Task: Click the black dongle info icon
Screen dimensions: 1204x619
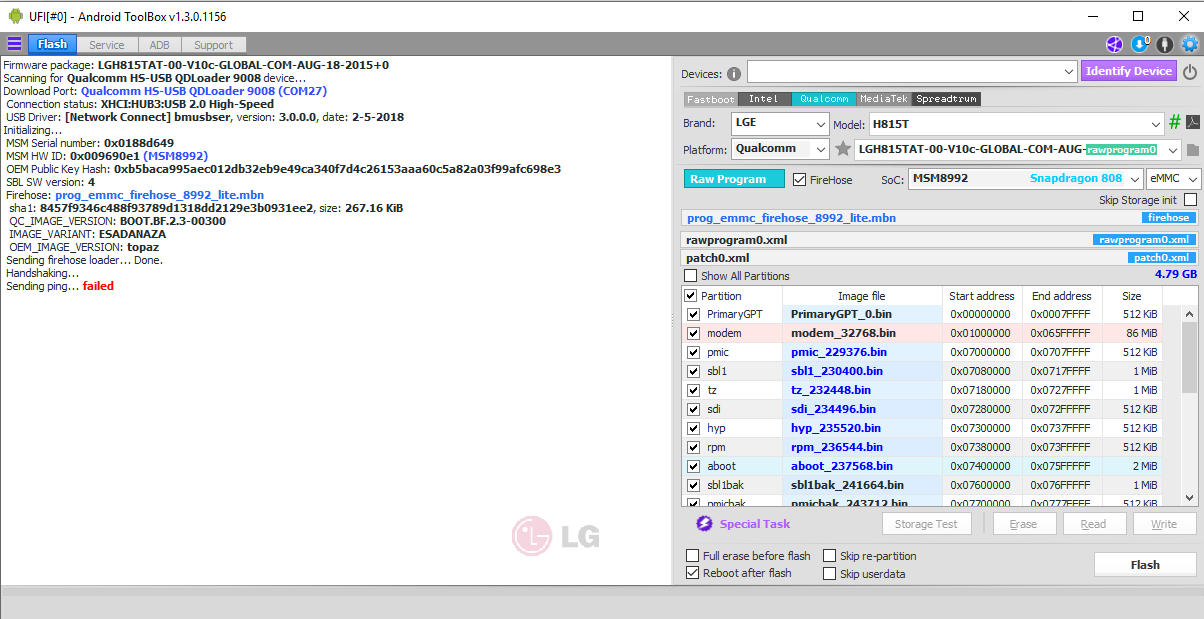Action: [1165, 44]
